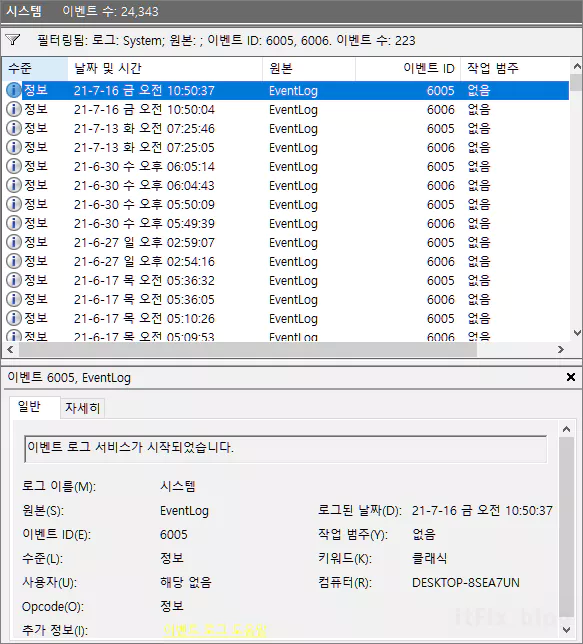Sort by 원본 column header
The image size is (583, 644).
click(x=309, y=68)
